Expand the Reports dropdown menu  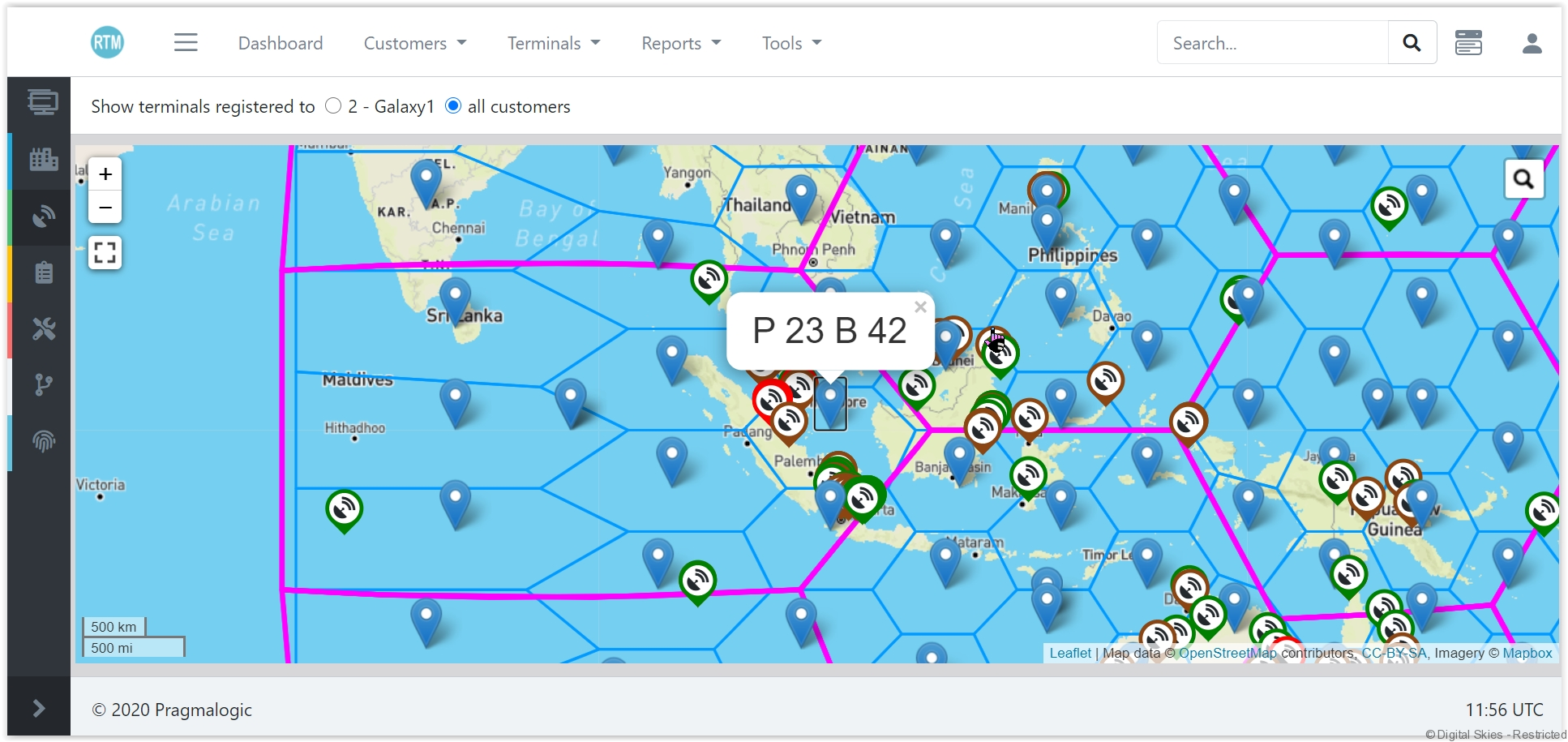click(x=680, y=43)
